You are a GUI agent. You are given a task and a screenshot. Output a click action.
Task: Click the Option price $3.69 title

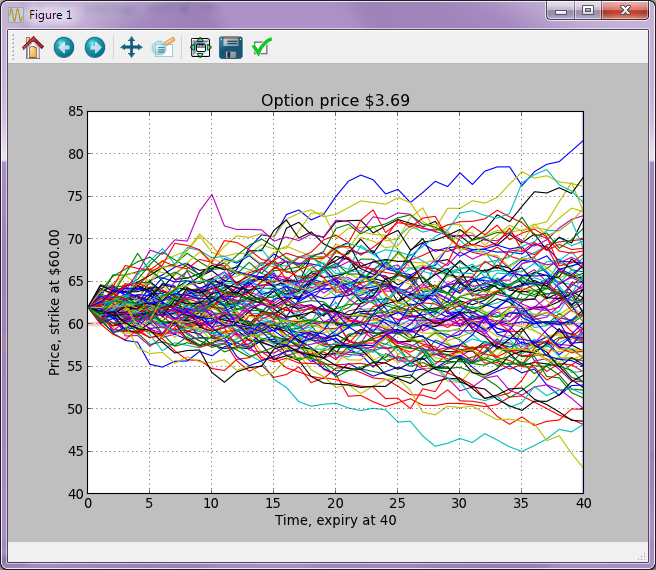click(335, 100)
